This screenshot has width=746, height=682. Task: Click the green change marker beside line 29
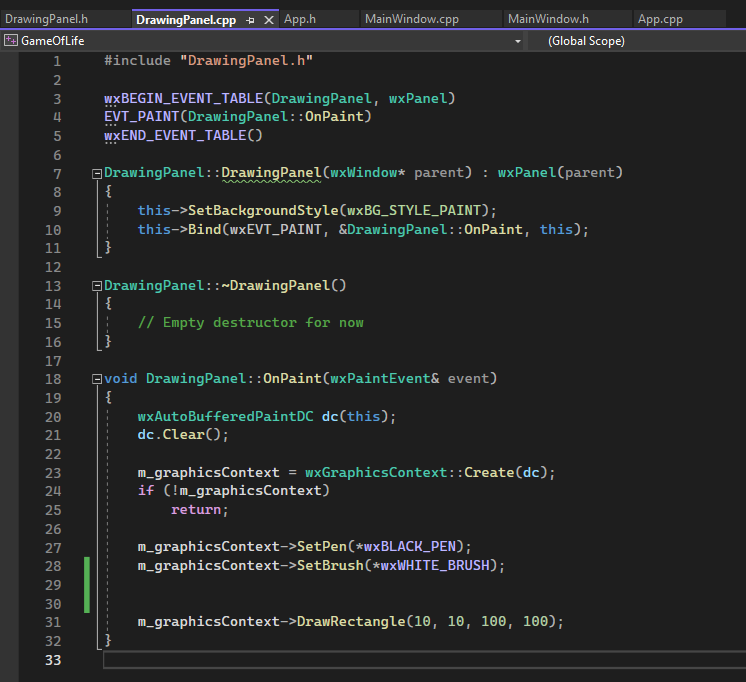[x=88, y=584]
